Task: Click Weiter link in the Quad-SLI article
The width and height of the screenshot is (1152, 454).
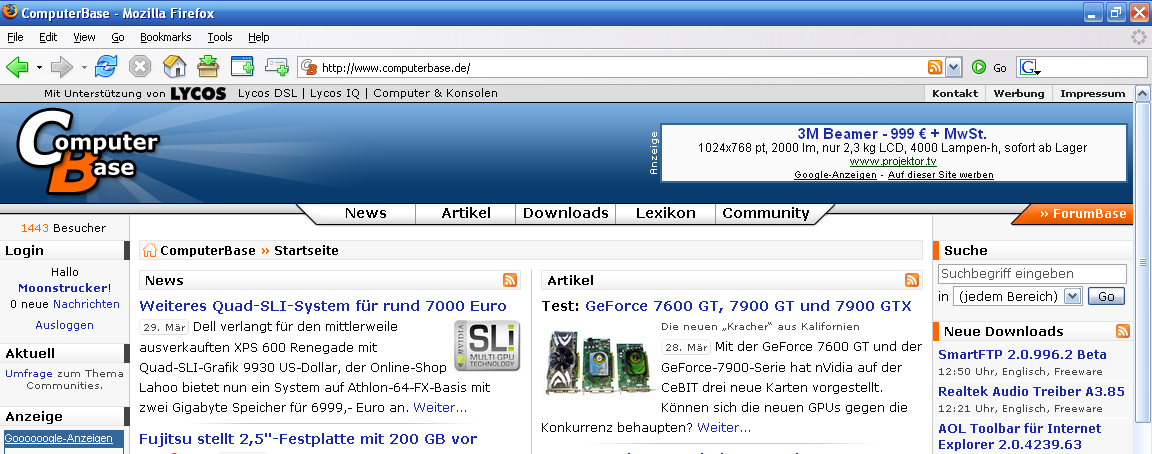Action: [x=440, y=407]
